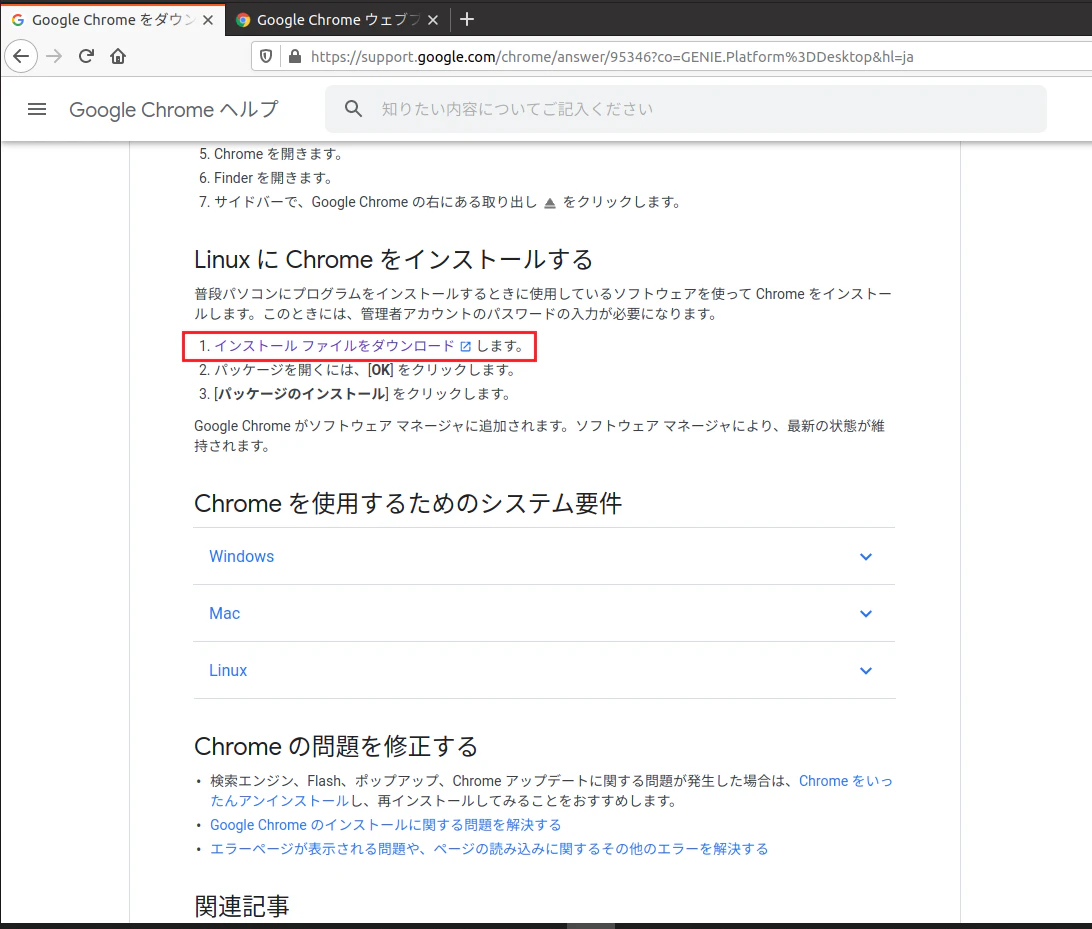Expand the Linux system requirements section
This screenshot has width=1092, height=929.
click(544, 671)
